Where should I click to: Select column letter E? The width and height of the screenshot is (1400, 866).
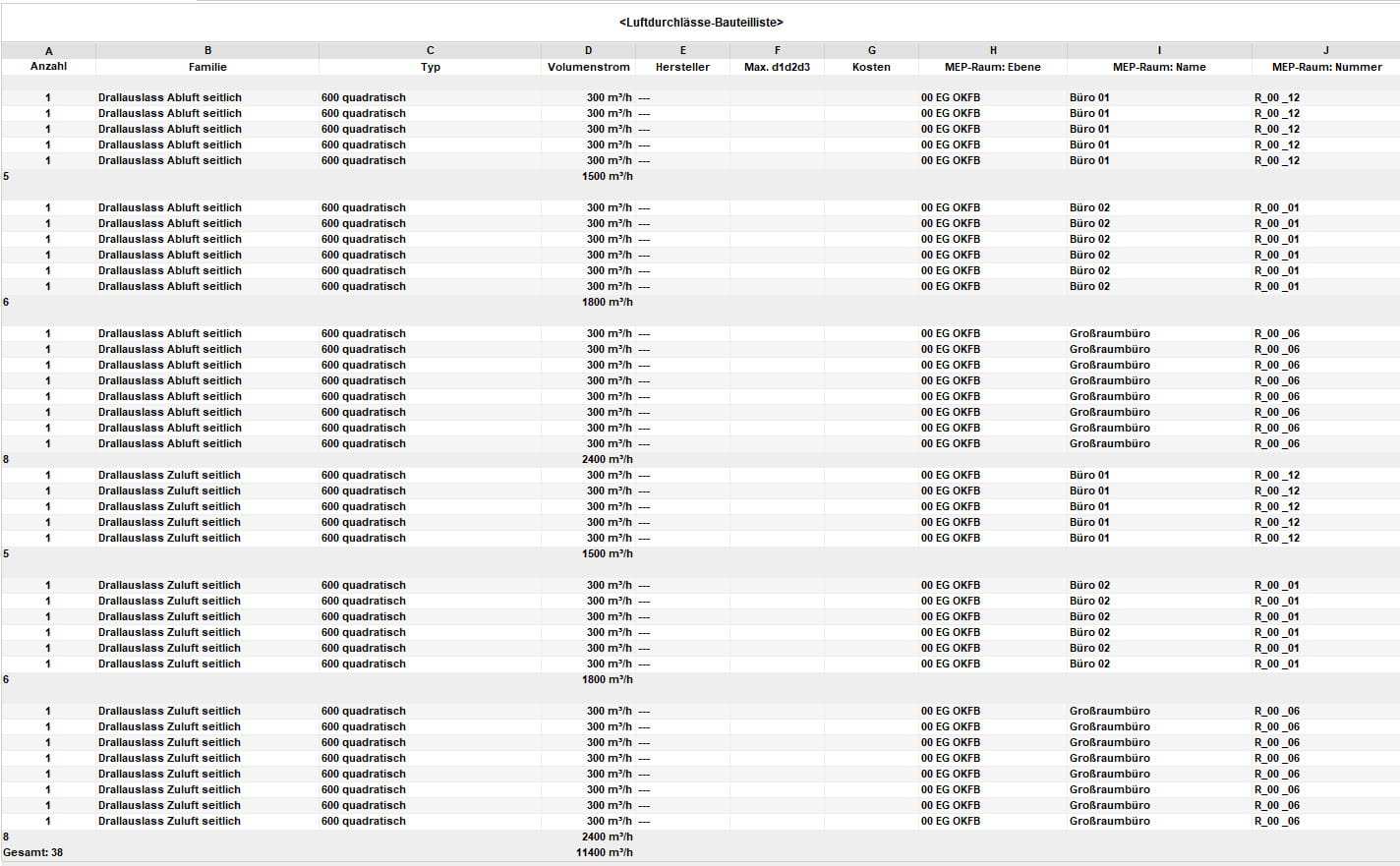click(682, 50)
